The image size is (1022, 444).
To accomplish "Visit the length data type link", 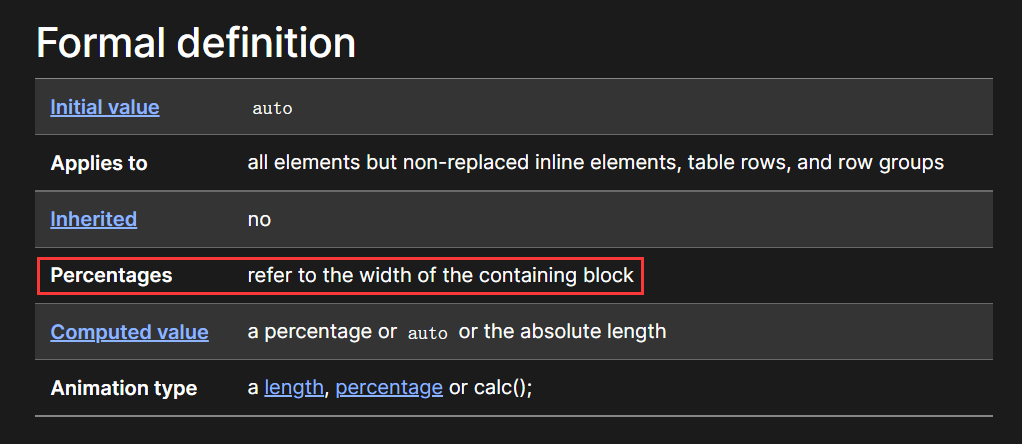I will coord(294,387).
